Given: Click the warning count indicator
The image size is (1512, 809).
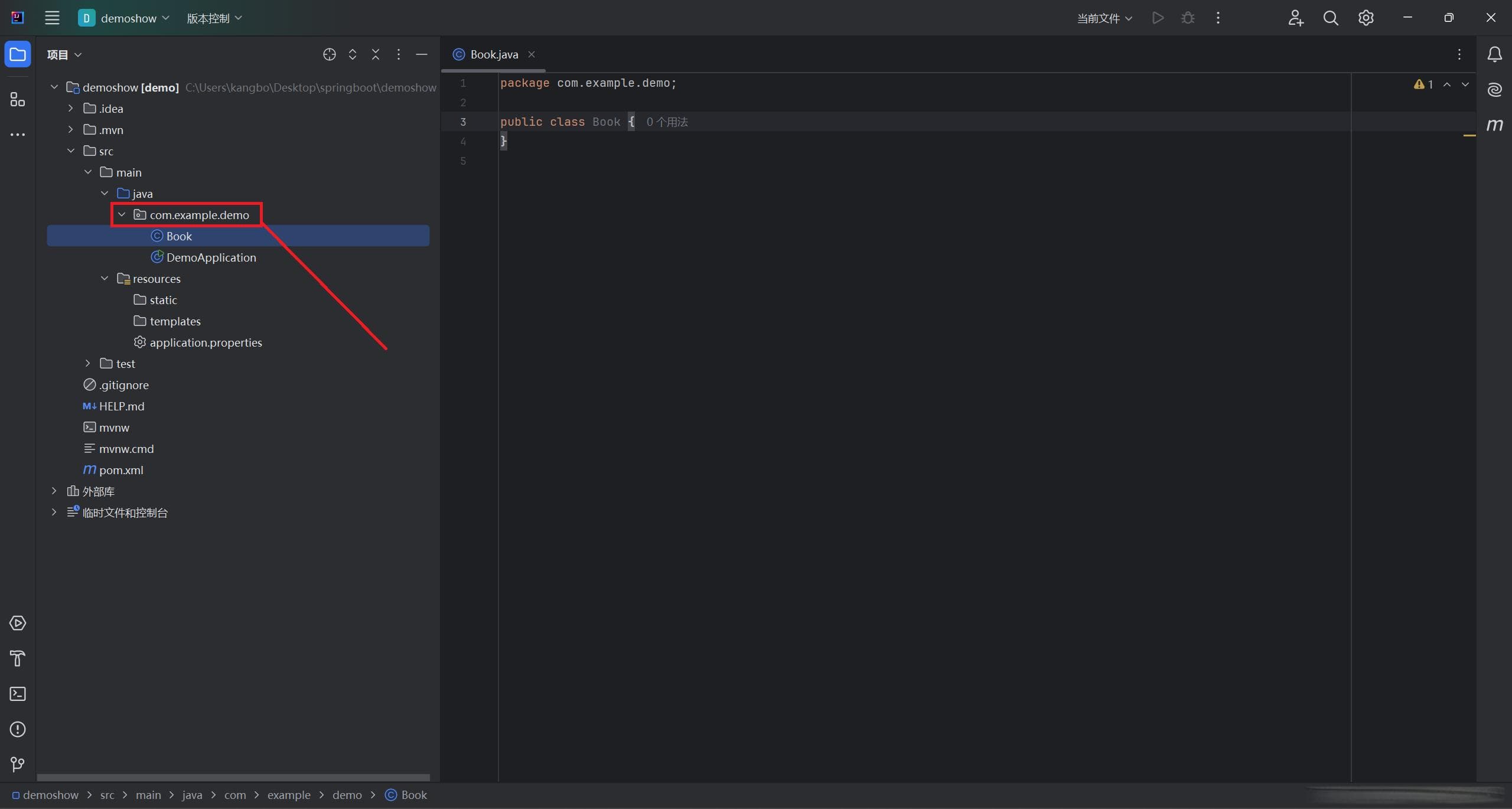Looking at the screenshot, I should pyautogui.click(x=1423, y=84).
